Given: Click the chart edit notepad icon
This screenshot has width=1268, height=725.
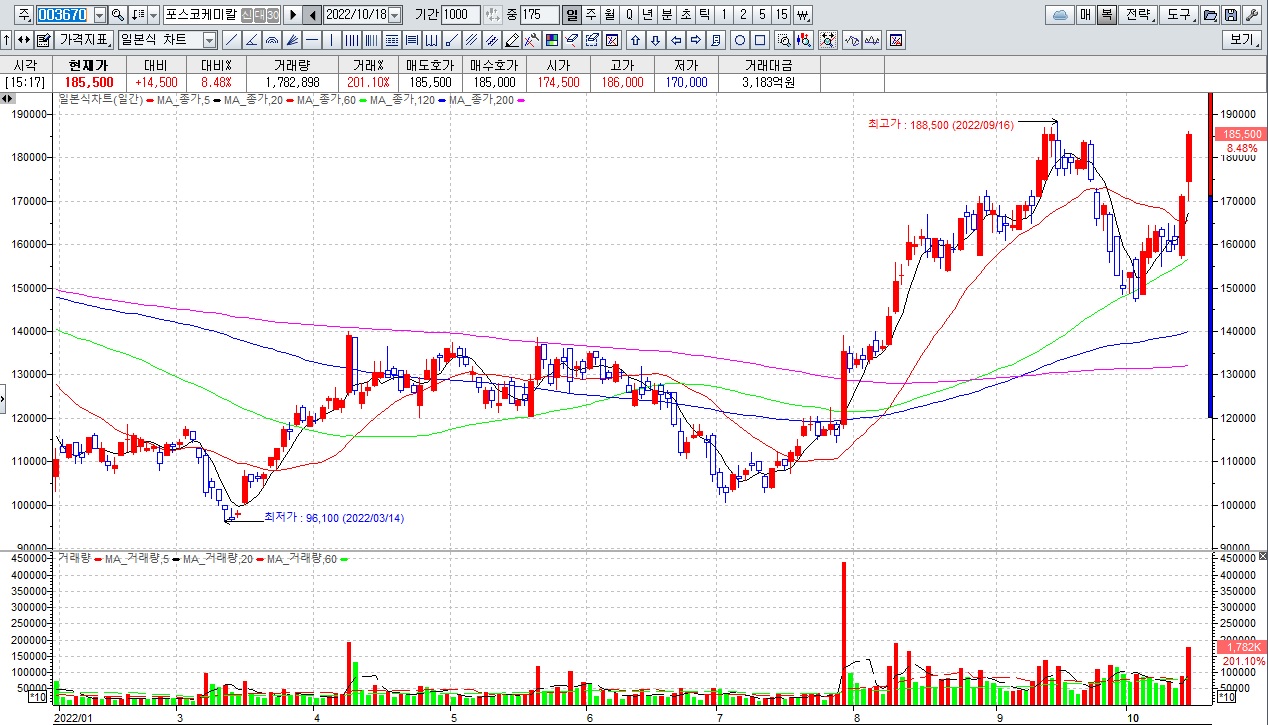Looking at the screenshot, I should click(x=43, y=40).
